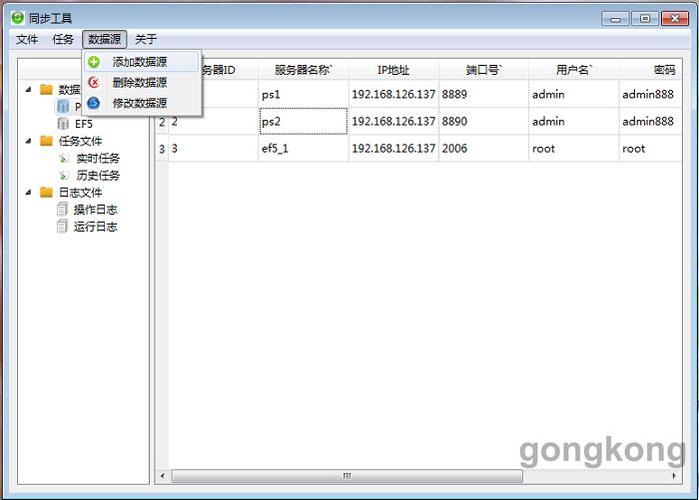Open the 关于 menu

146,39
